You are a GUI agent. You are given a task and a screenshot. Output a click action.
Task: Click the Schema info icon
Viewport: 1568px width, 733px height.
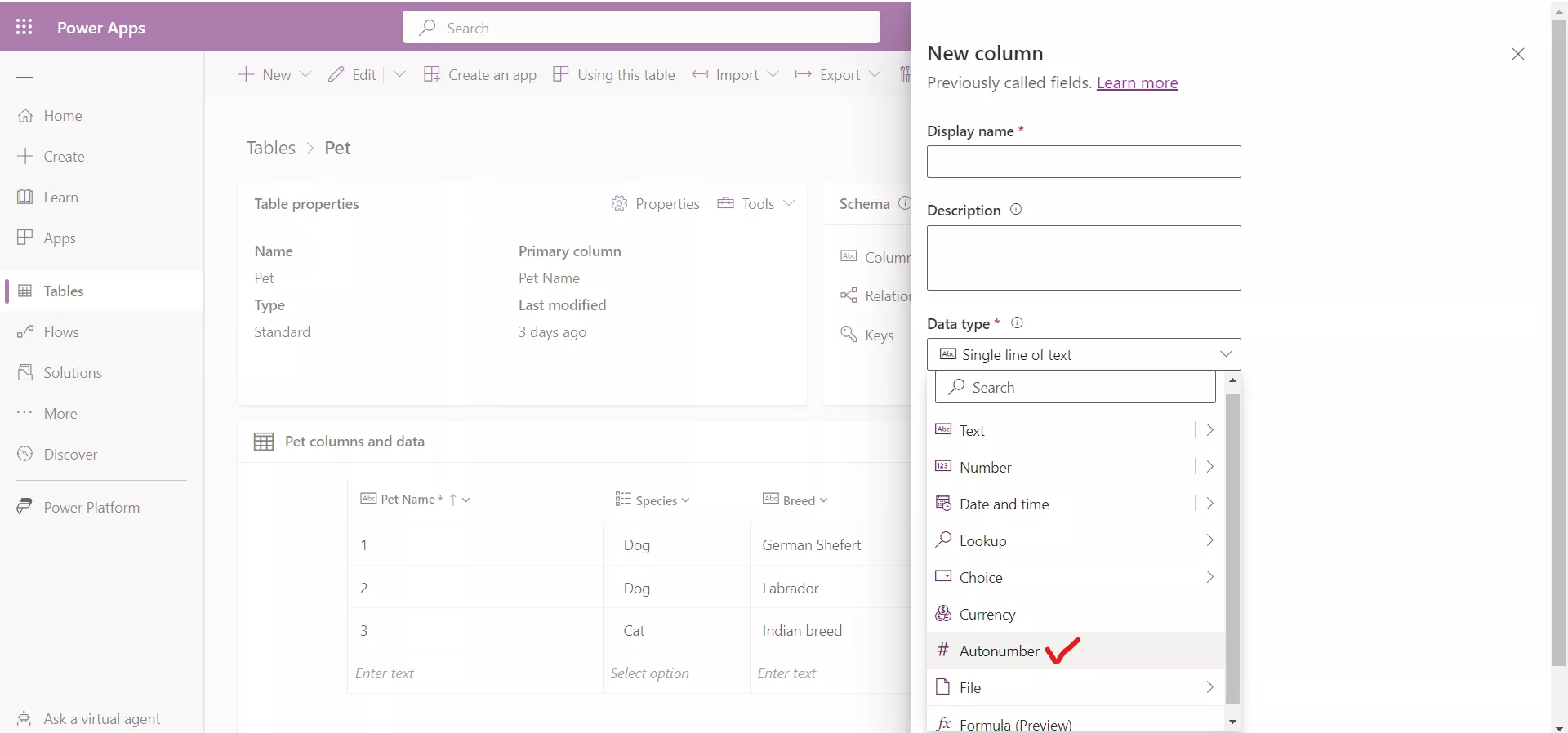(x=904, y=203)
